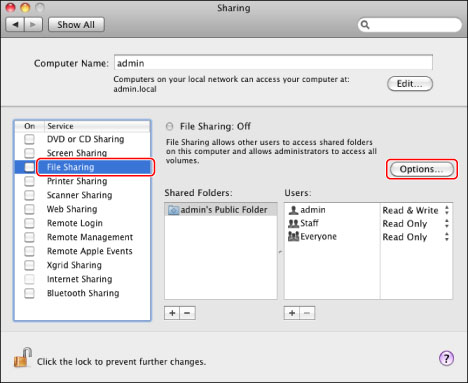The width and height of the screenshot is (468, 383).
Task: Turn on the Remote Login checkbox
Action: tap(29, 223)
